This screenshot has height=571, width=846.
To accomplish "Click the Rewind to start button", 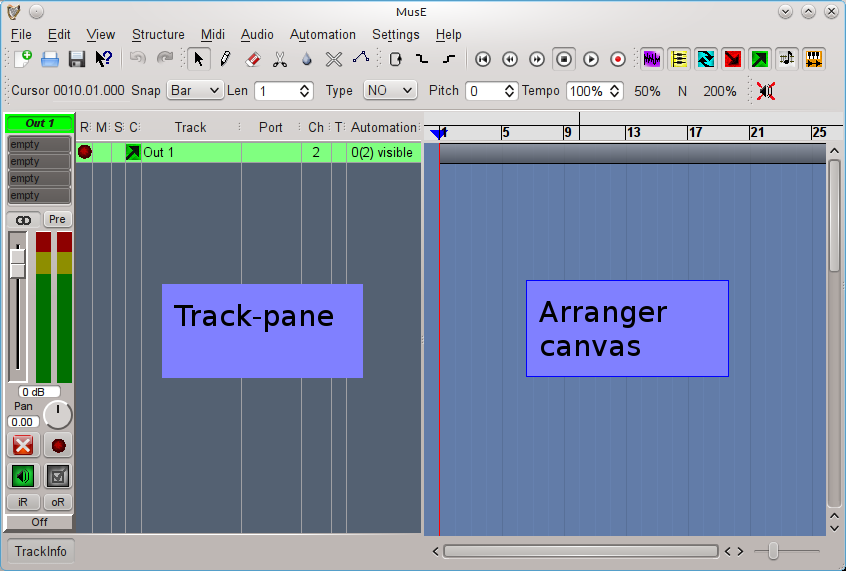I will (x=483, y=59).
